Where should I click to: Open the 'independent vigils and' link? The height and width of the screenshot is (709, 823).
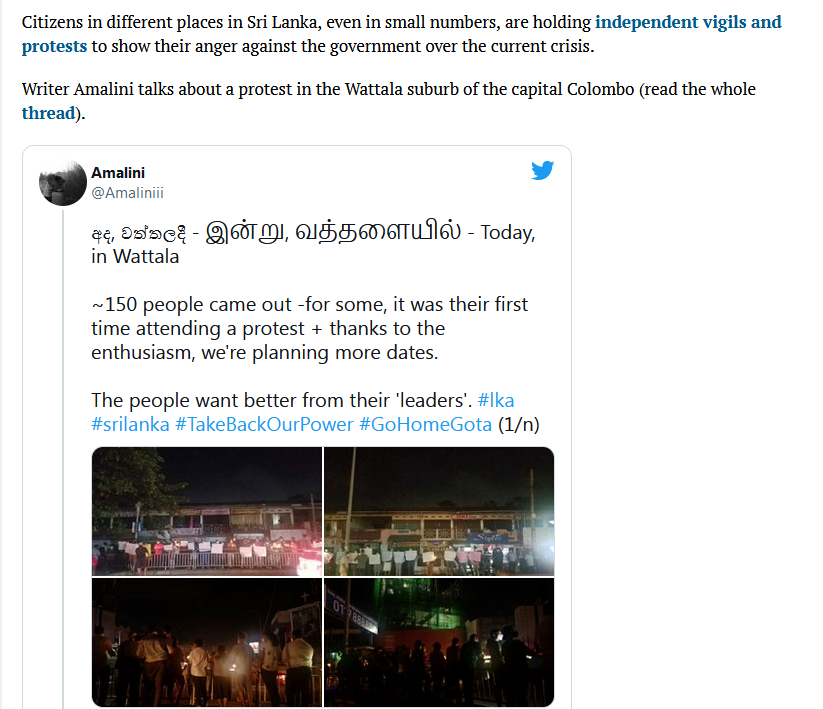point(688,22)
